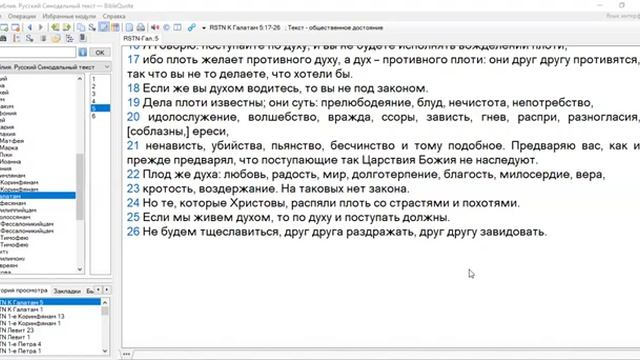Click the document page icon in toolbar
This screenshot has height=360, width=640.
pyautogui.click(x=129, y=27)
